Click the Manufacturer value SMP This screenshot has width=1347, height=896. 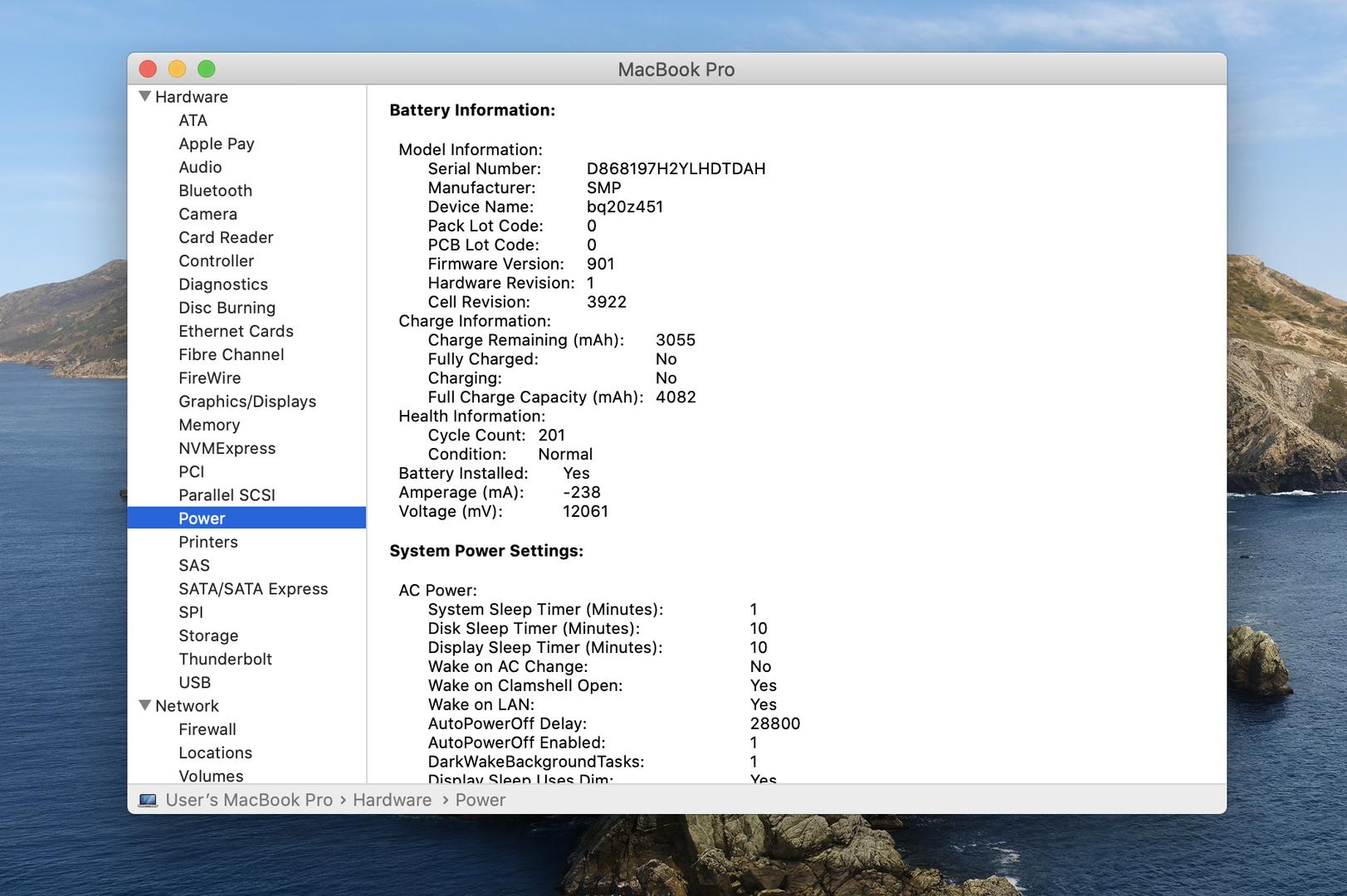[x=603, y=187]
